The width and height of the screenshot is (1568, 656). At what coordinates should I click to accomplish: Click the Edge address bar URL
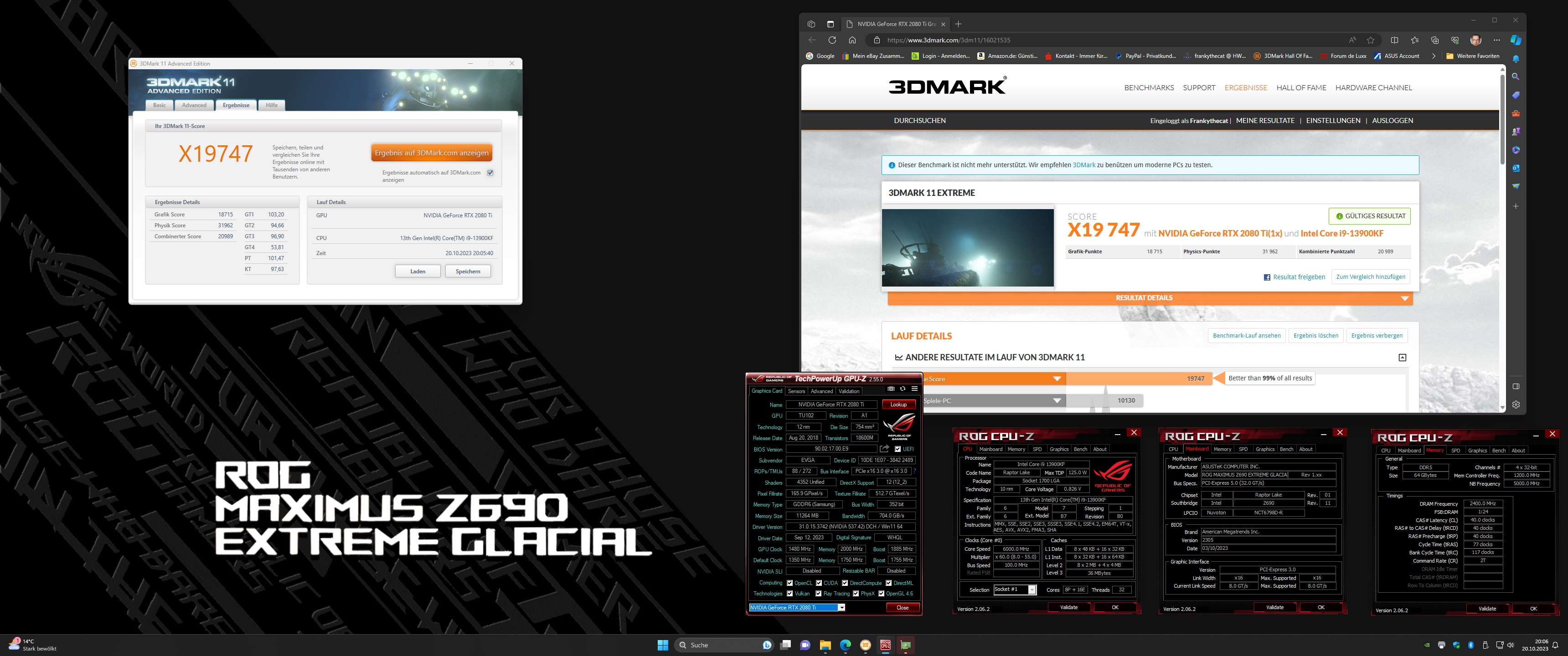pyautogui.click(x=949, y=40)
